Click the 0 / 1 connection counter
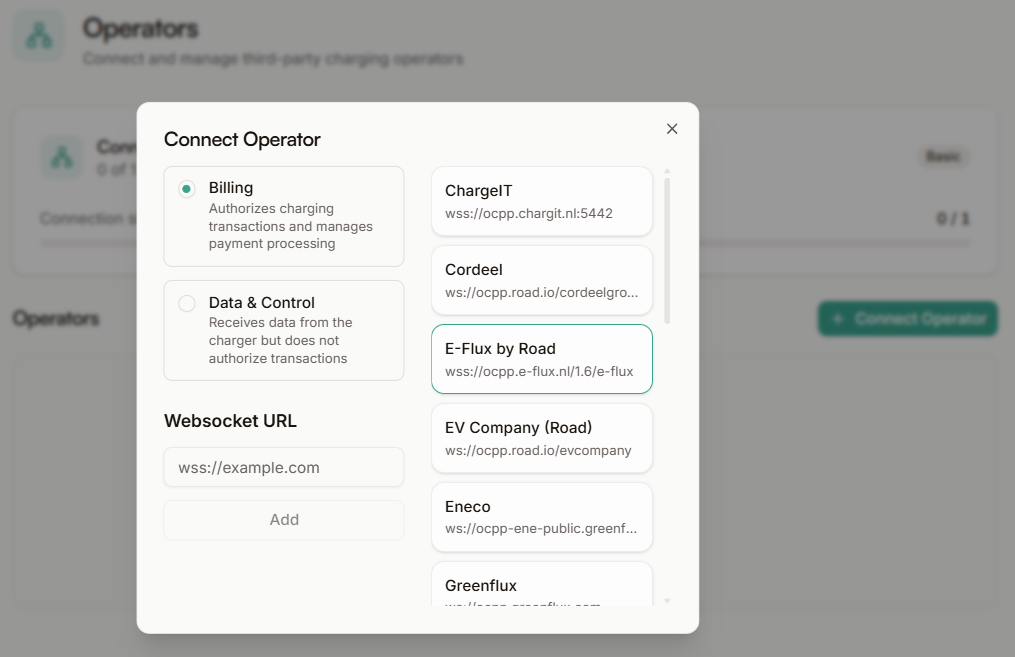The height and width of the screenshot is (657, 1015). [x=954, y=218]
